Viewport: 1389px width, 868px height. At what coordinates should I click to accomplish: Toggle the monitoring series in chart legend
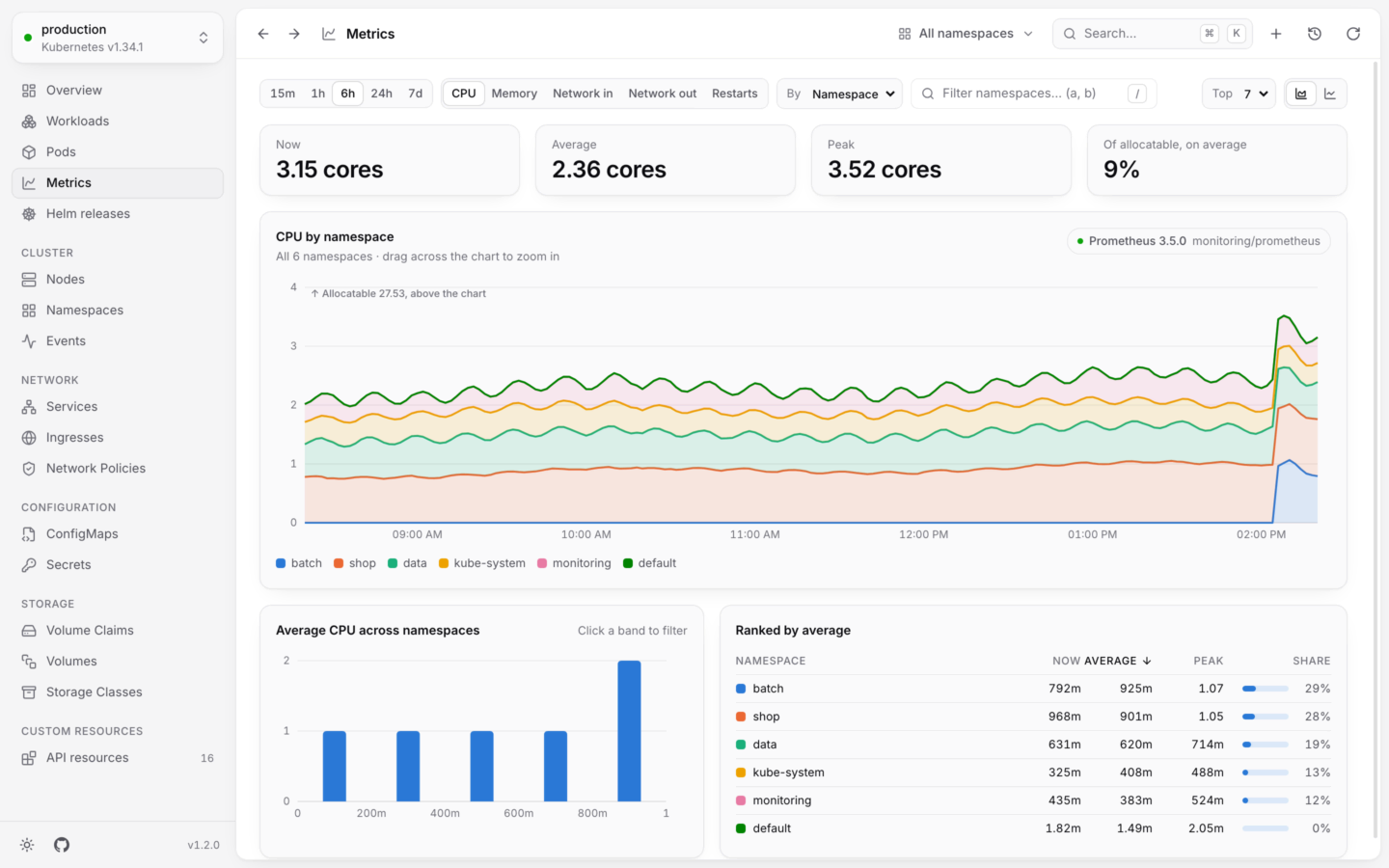pyautogui.click(x=574, y=563)
